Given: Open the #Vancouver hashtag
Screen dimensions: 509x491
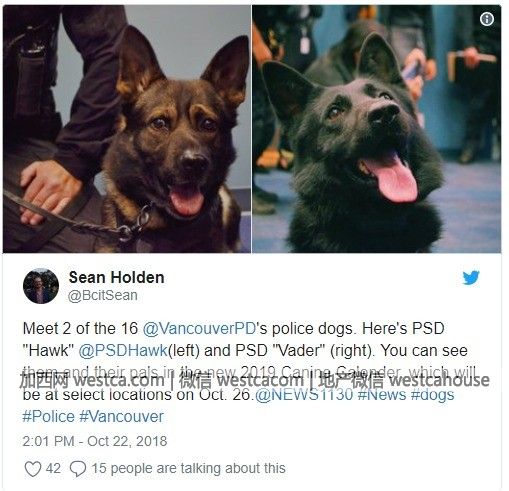Looking at the screenshot, I should (x=121, y=417).
